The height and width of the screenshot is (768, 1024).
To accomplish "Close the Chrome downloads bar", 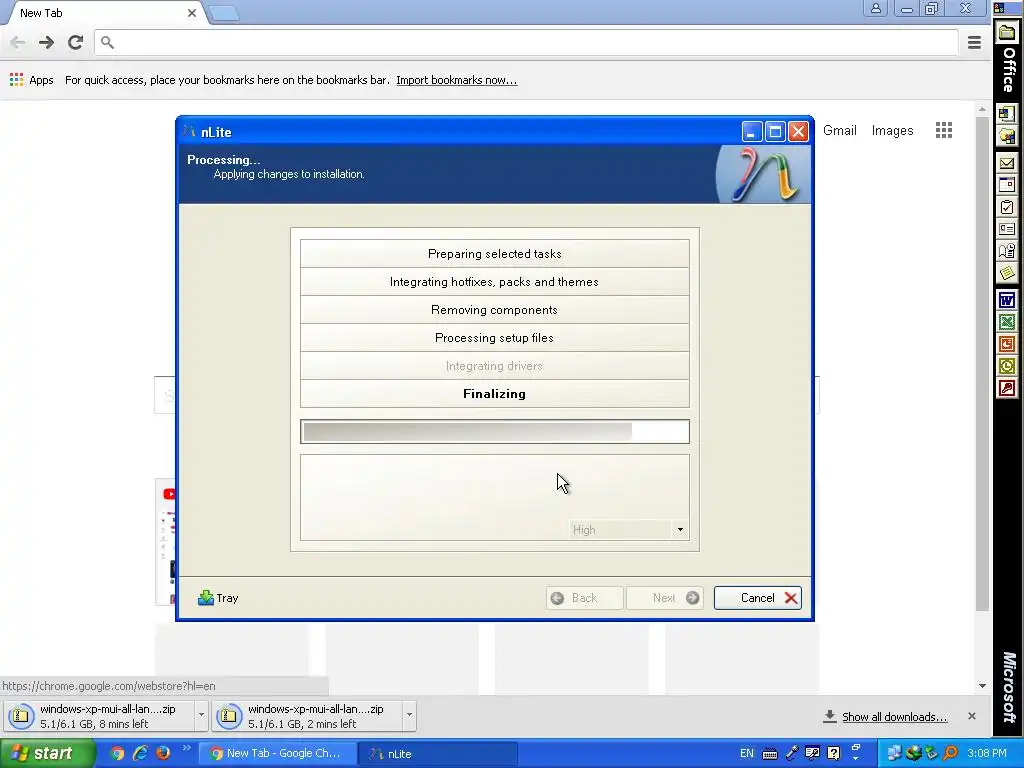I will [972, 716].
